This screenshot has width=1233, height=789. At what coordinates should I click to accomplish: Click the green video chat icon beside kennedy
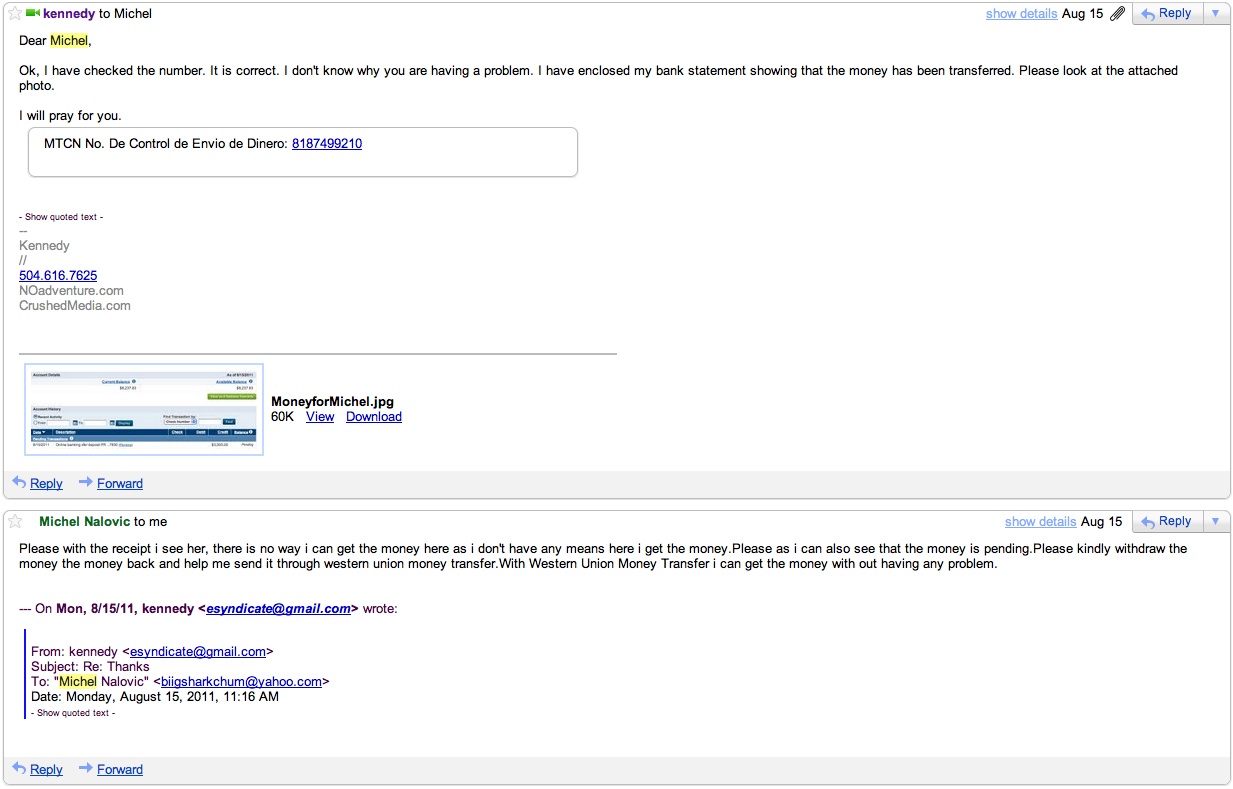[x=33, y=13]
